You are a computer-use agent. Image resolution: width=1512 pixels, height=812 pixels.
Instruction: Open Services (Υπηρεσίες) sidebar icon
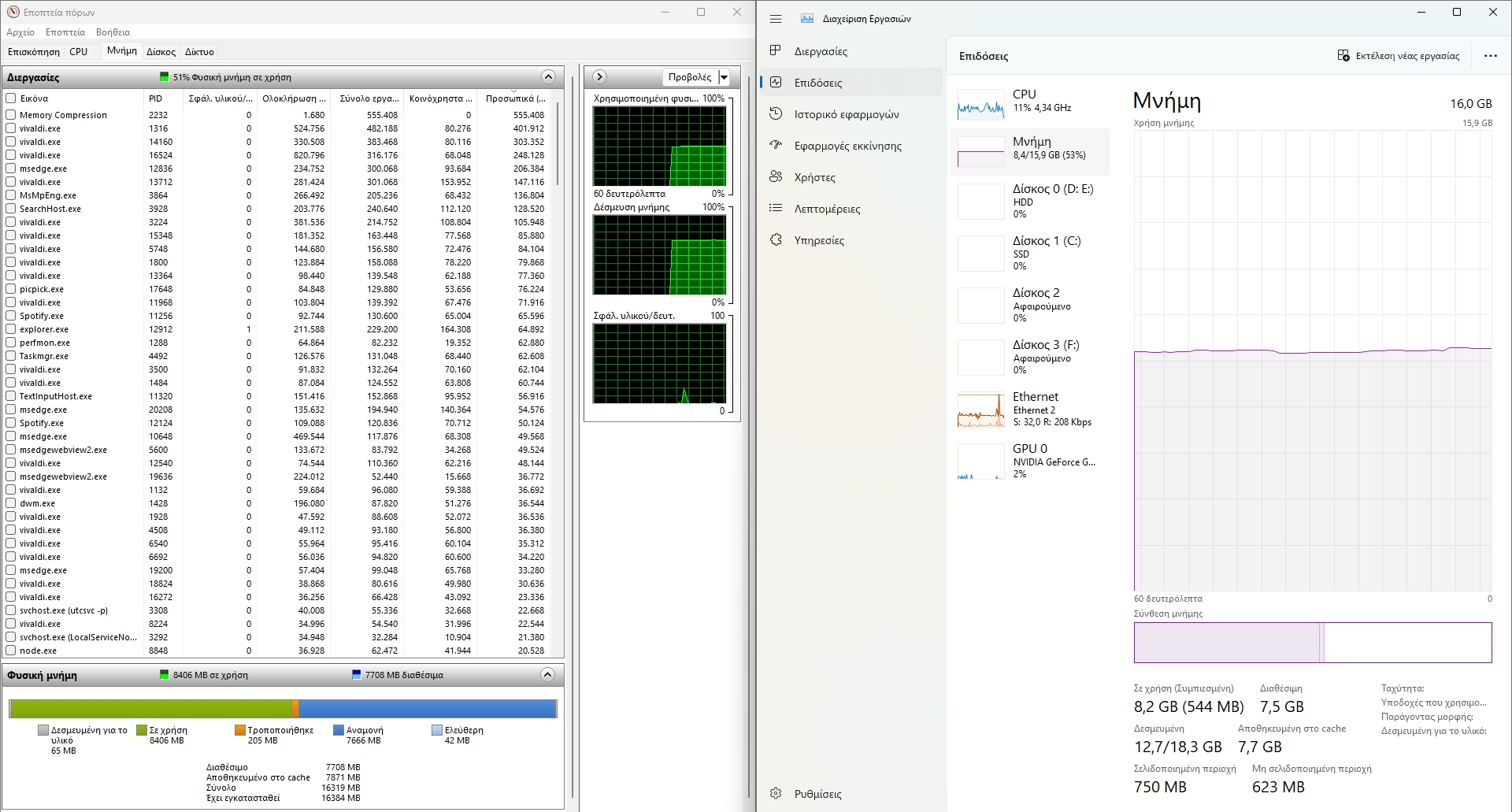[x=776, y=239]
